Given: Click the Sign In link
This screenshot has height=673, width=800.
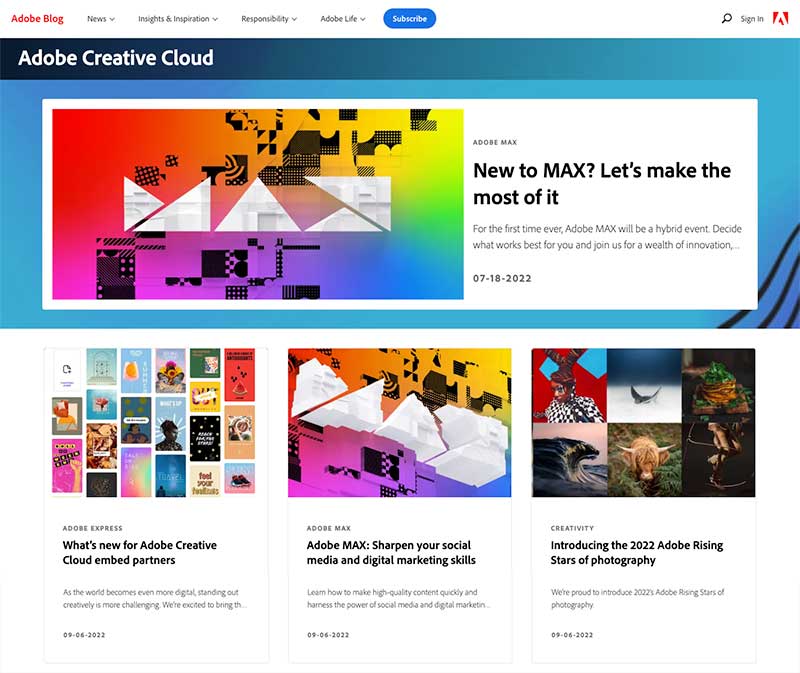Looking at the screenshot, I should pyautogui.click(x=752, y=19).
